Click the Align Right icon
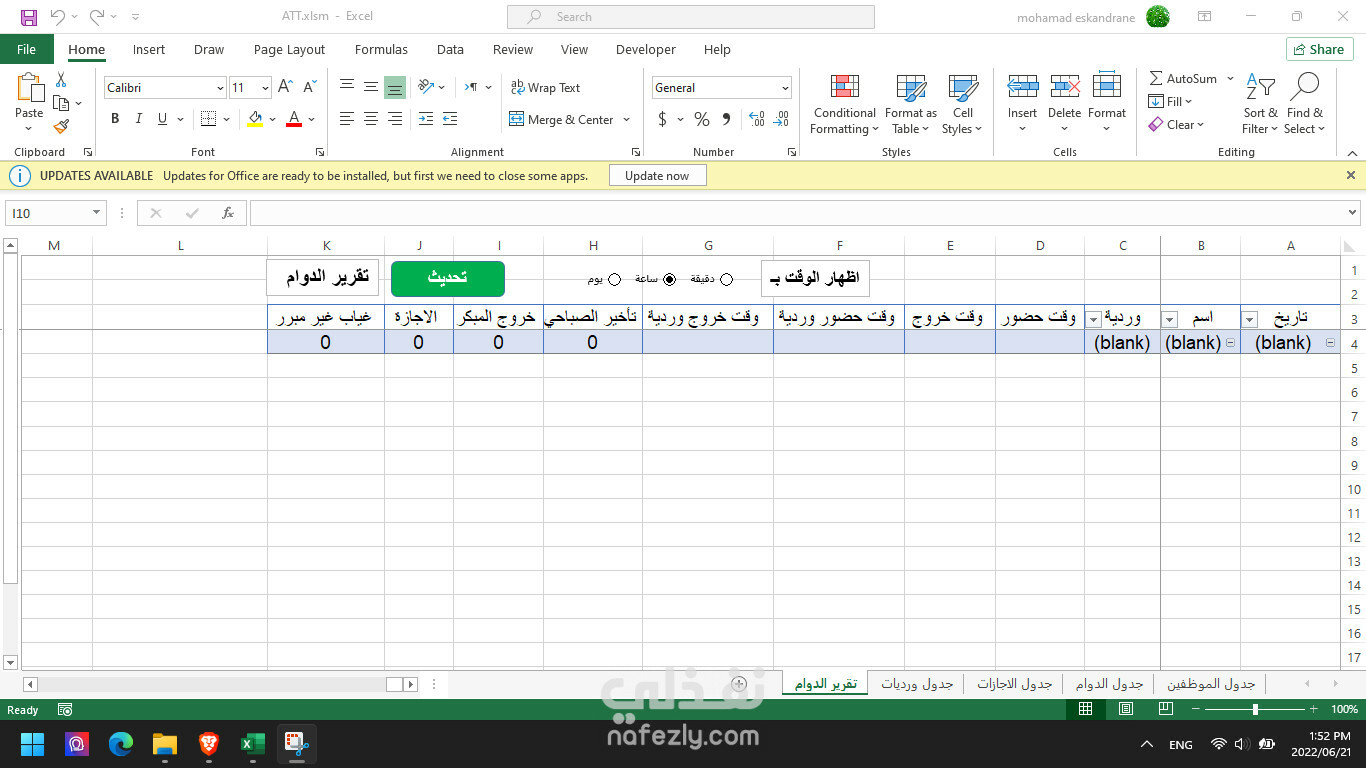This screenshot has width=1366, height=768. coord(395,119)
